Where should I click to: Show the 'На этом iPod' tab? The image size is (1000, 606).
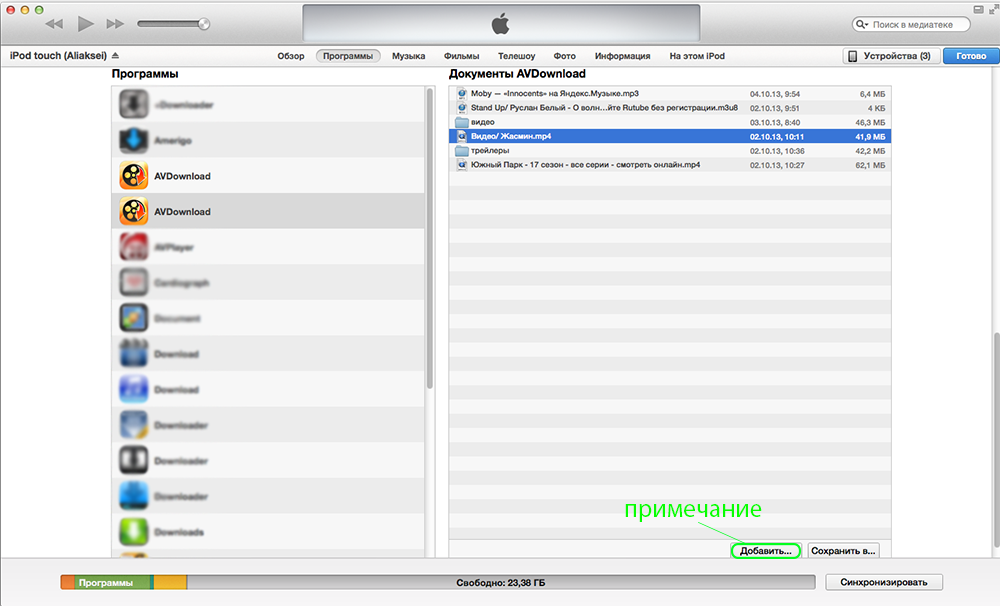[697, 56]
